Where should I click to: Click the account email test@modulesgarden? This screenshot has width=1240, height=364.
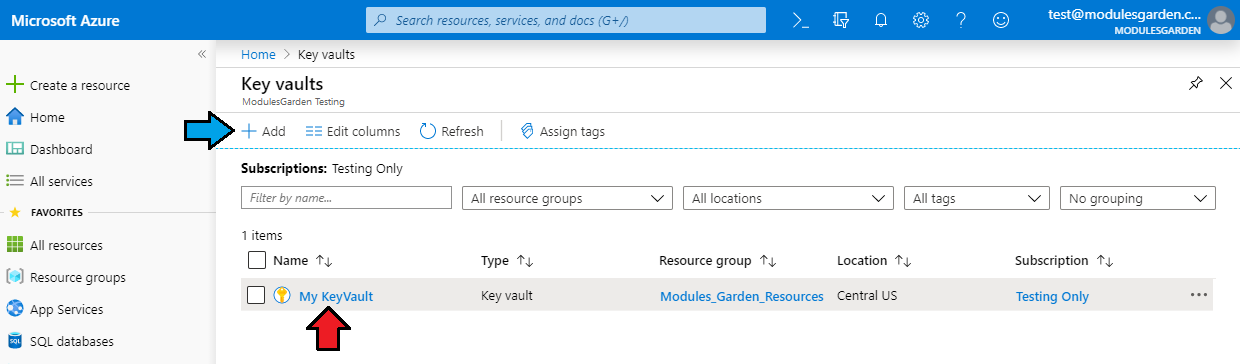coord(1124,13)
